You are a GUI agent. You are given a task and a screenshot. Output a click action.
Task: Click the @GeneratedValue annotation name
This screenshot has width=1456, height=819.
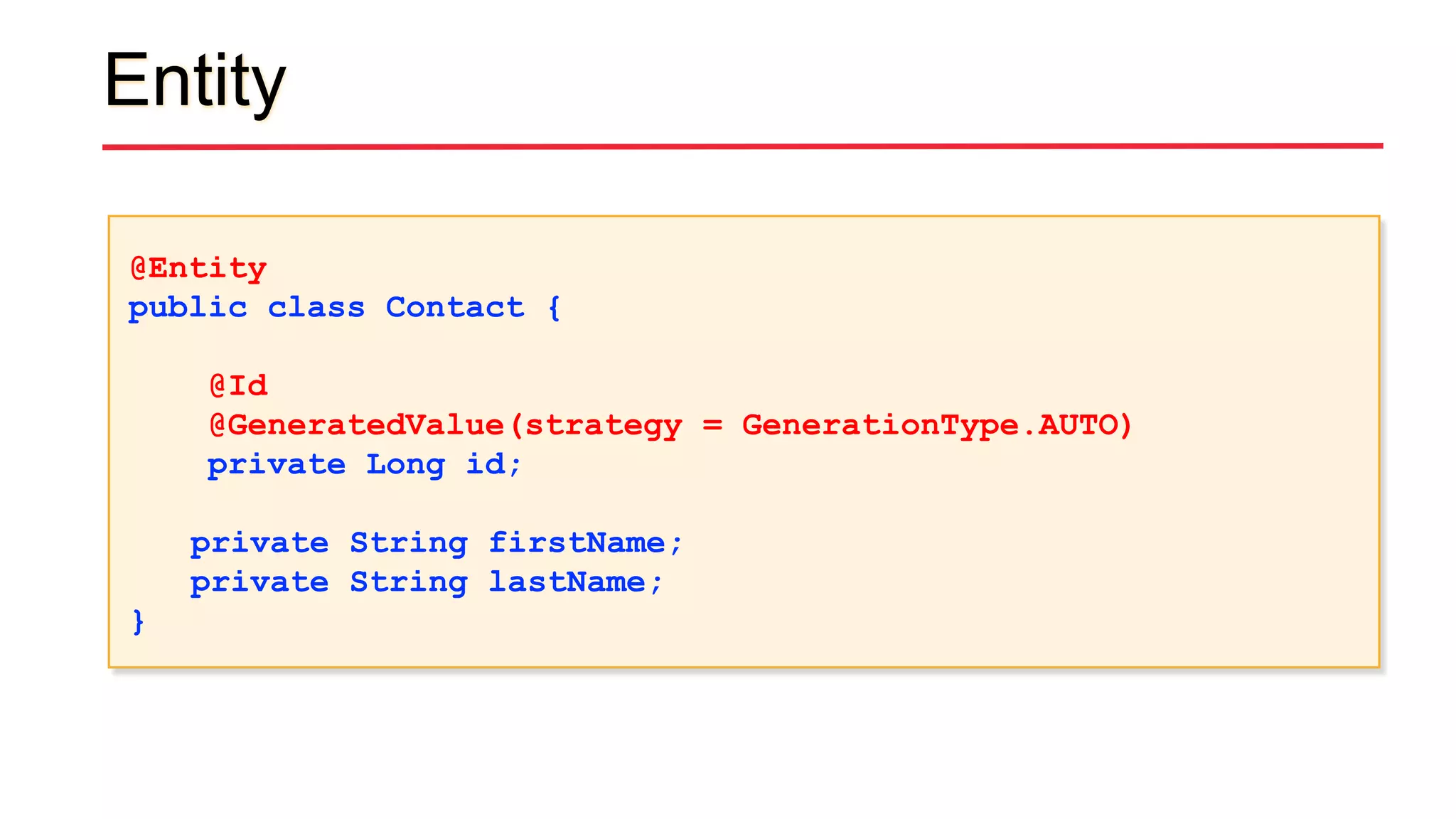[357, 425]
